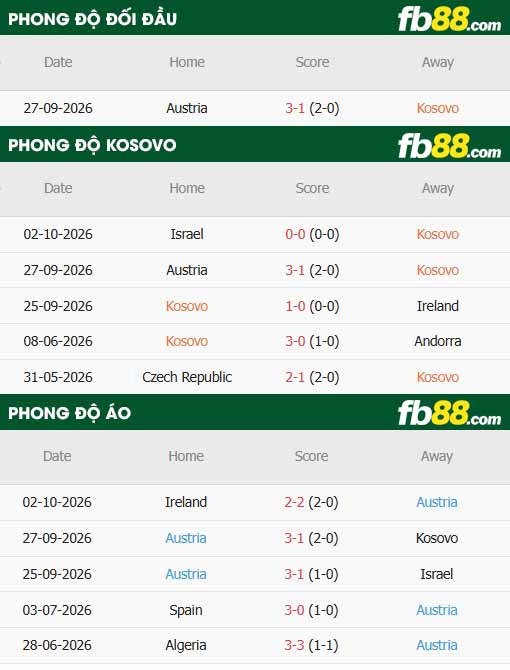Open the Austria away link in the Algeria row
Viewport: 510px width, 670px height.
[x=437, y=645]
